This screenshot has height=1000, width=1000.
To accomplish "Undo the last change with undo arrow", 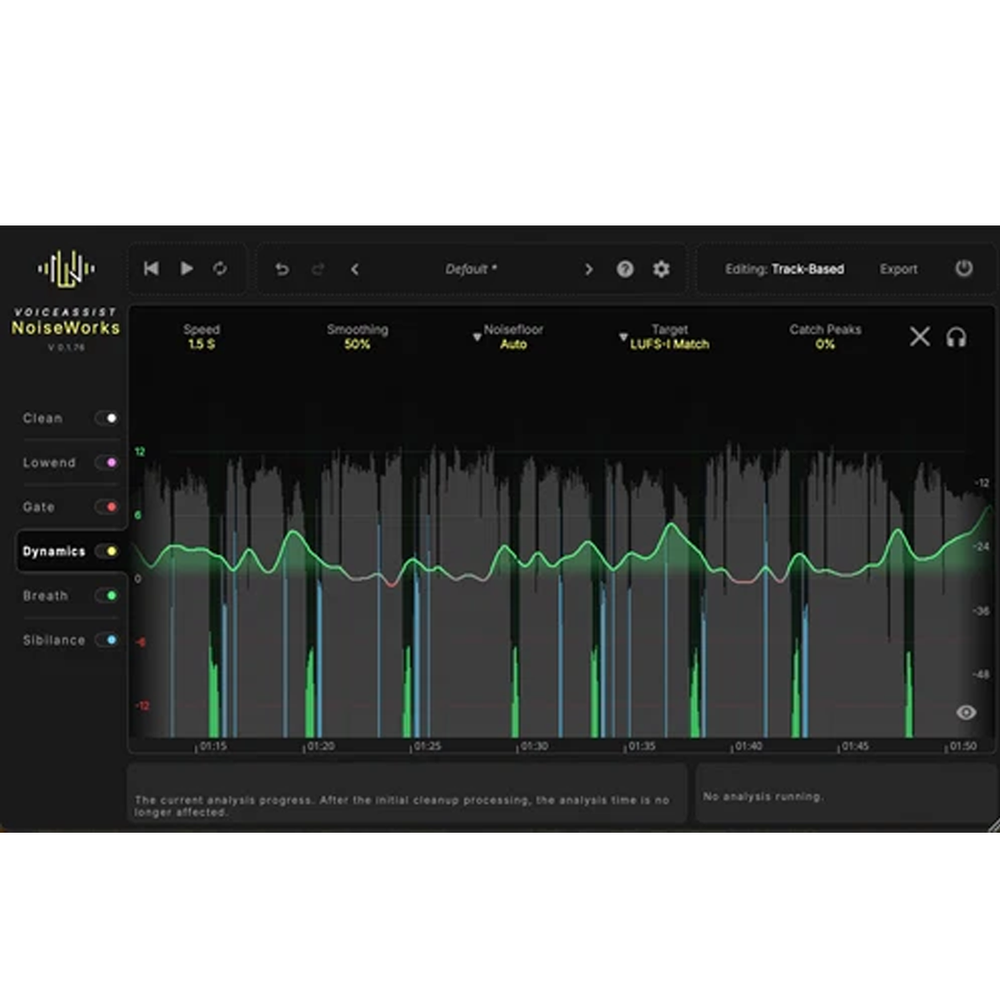I will click(282, 269).
